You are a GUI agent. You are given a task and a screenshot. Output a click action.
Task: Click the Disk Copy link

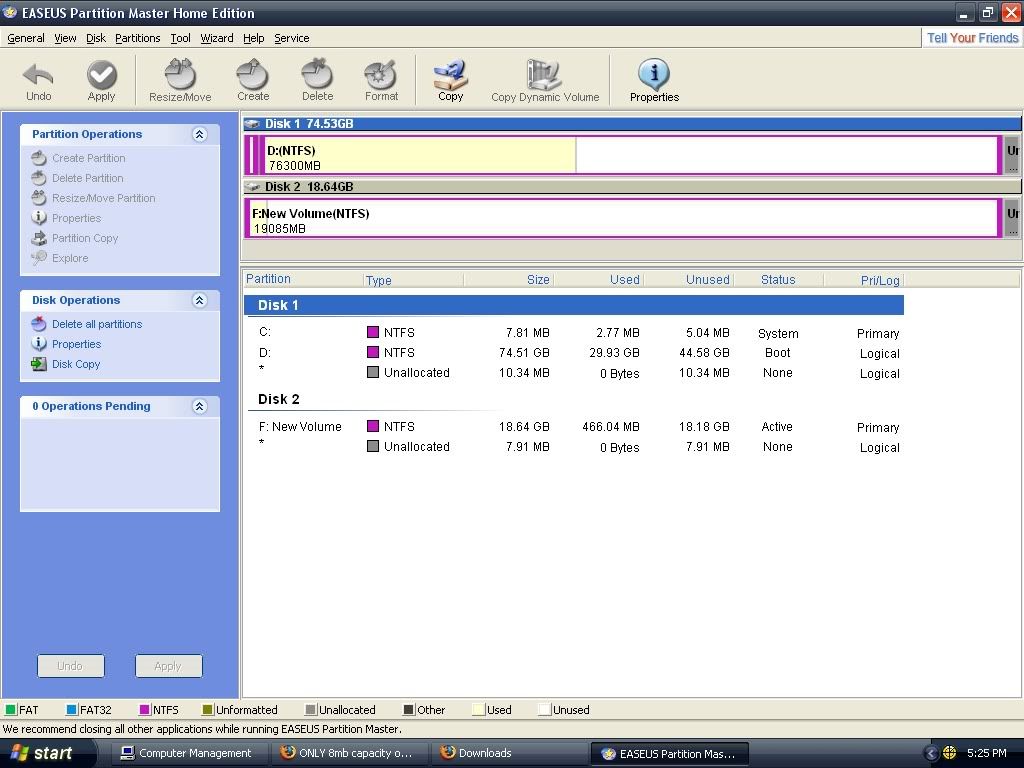76,364
